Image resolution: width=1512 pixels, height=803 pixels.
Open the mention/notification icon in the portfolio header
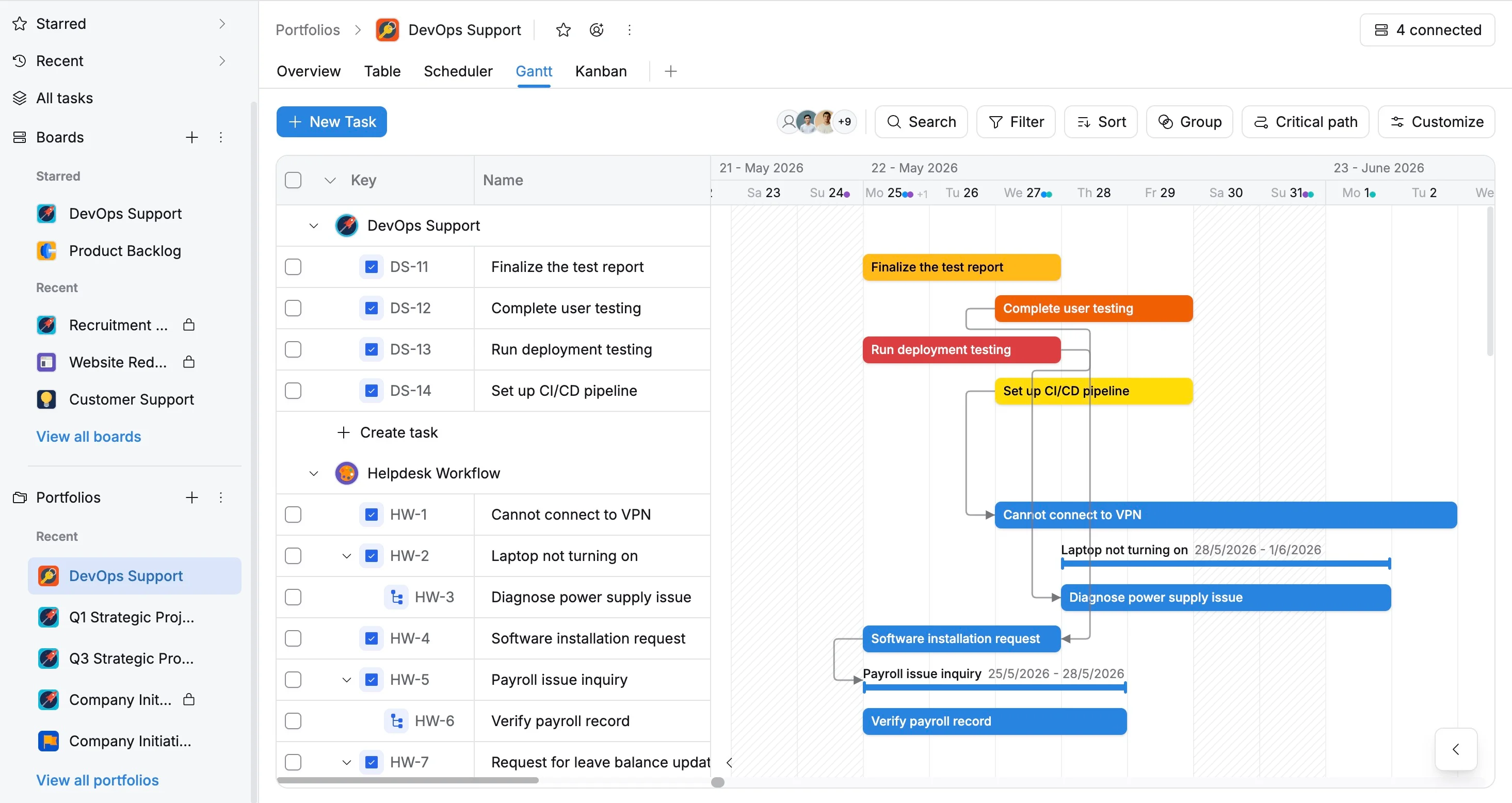pyautogui.click(x=597, y=30)
